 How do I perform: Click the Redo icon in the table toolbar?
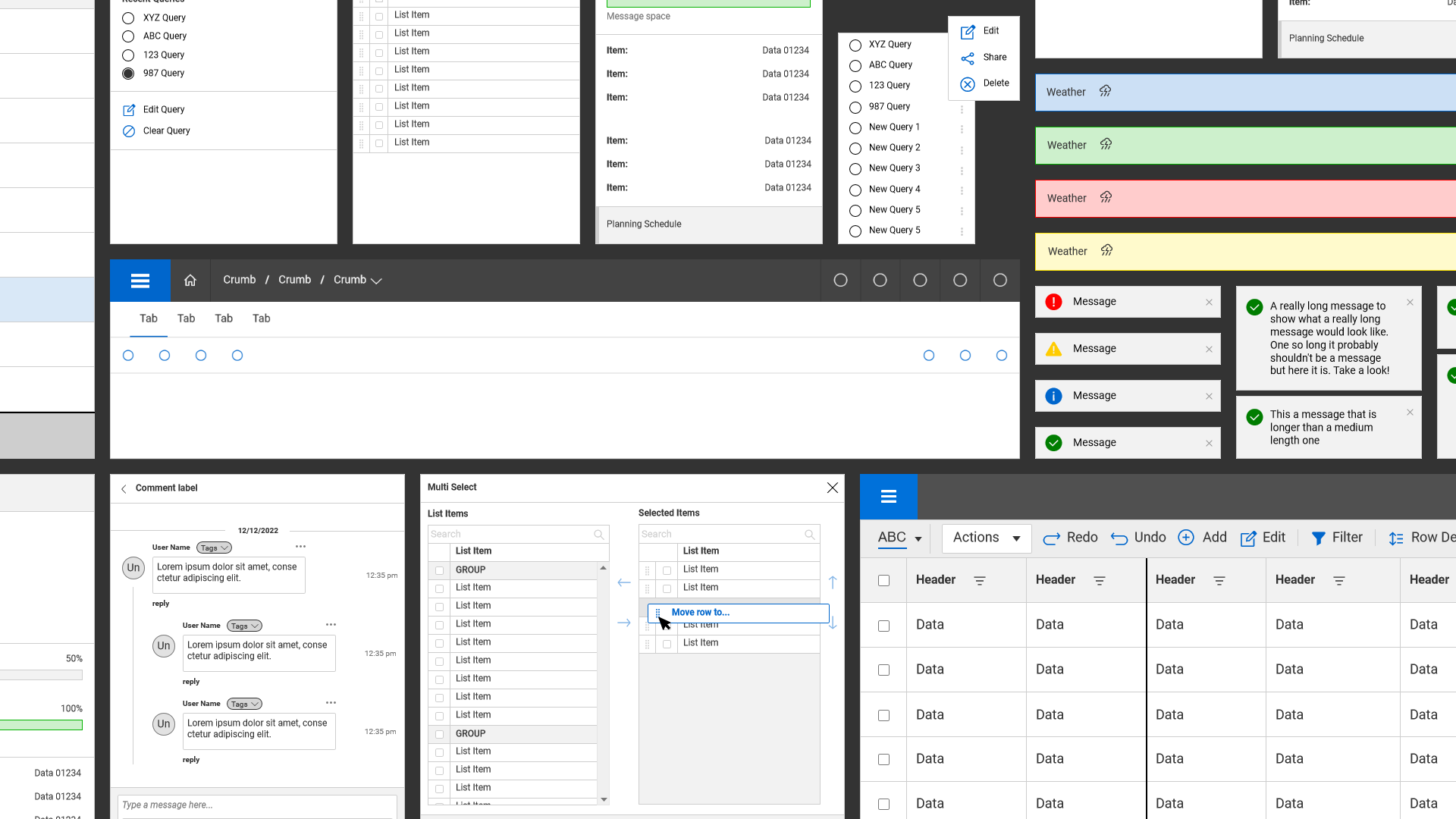click(x=1051, y=538)
